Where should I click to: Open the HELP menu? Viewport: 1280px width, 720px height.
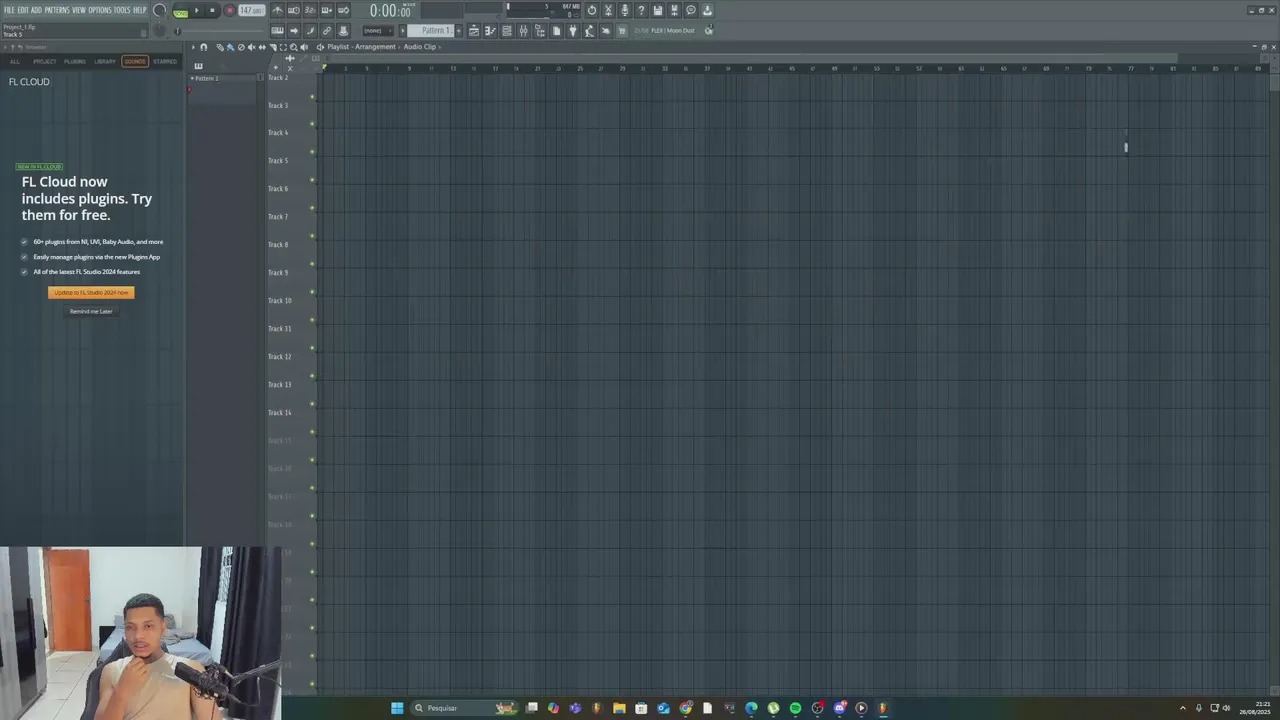140,10
